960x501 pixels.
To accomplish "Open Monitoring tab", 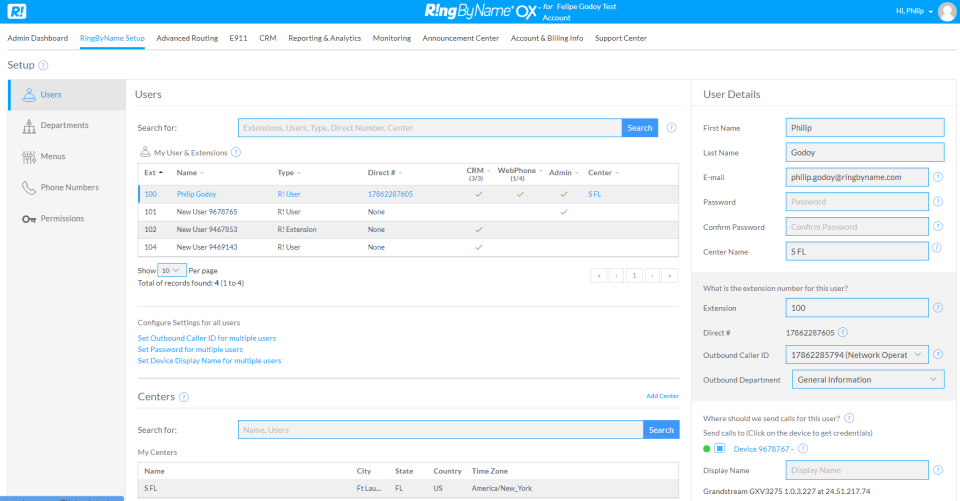I will tap(392, 38).
